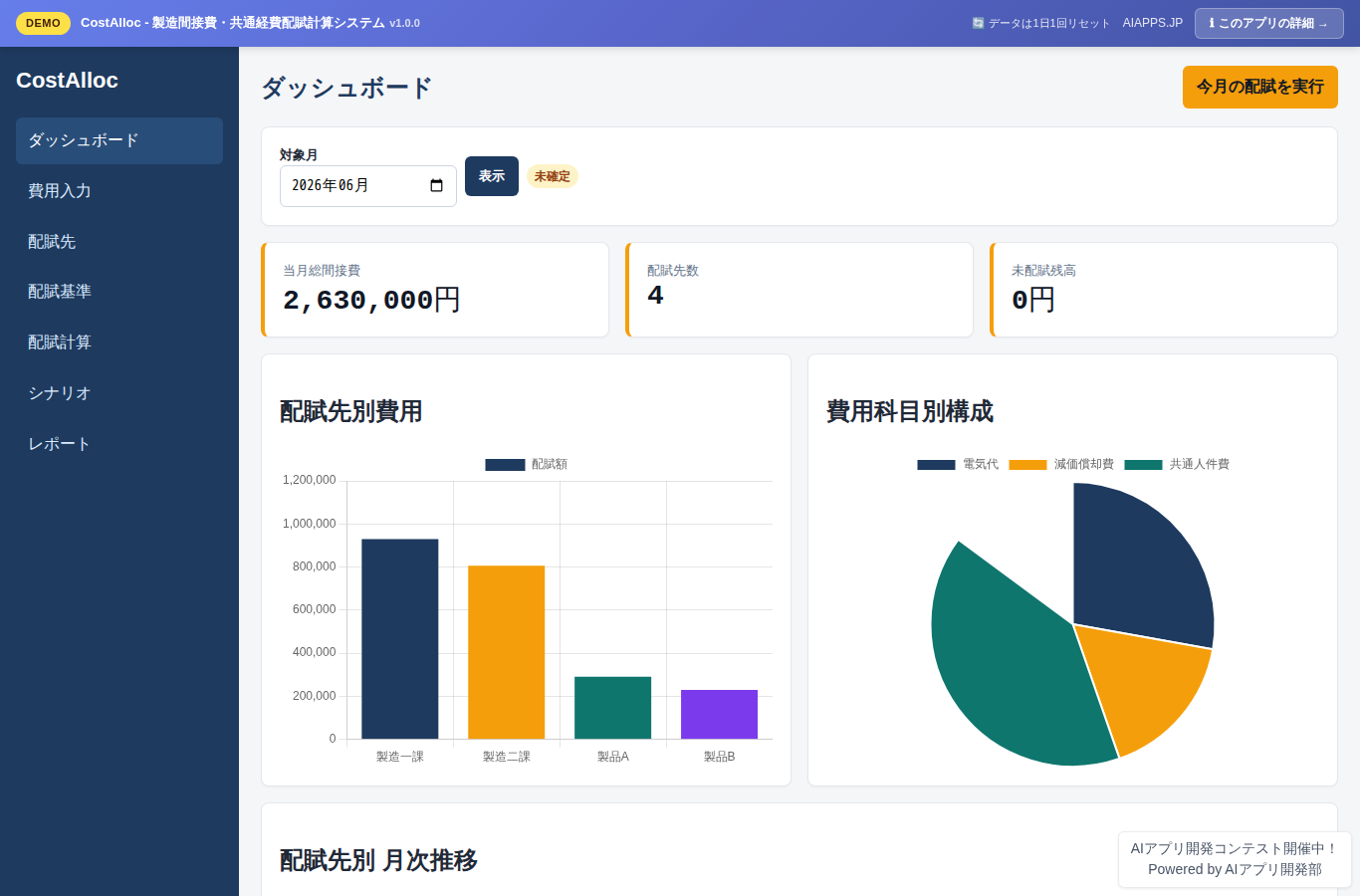Click the reset refresh icon in header
The width and height of the screenshot is (1360, 896).
(x=978, y=23)
